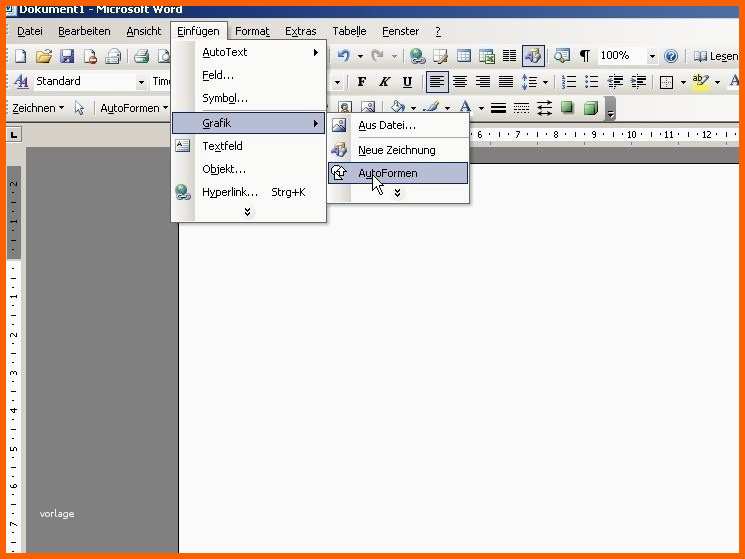The image size is (745, 559).
Task: Open the Datei menu
Action: (29, 31)
